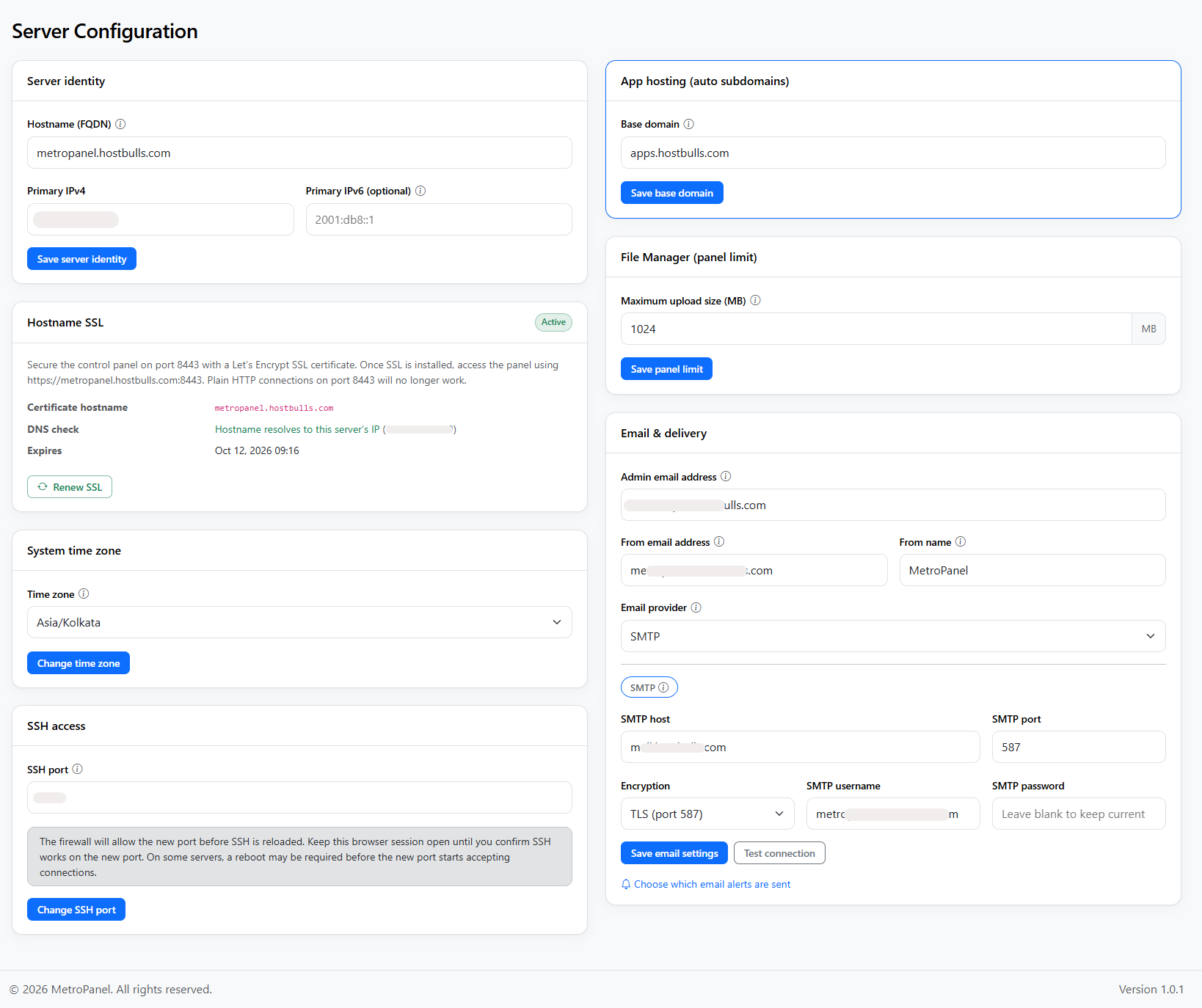Click the certificate hostname metropanel.hostbulls.com

click(274, 408)
